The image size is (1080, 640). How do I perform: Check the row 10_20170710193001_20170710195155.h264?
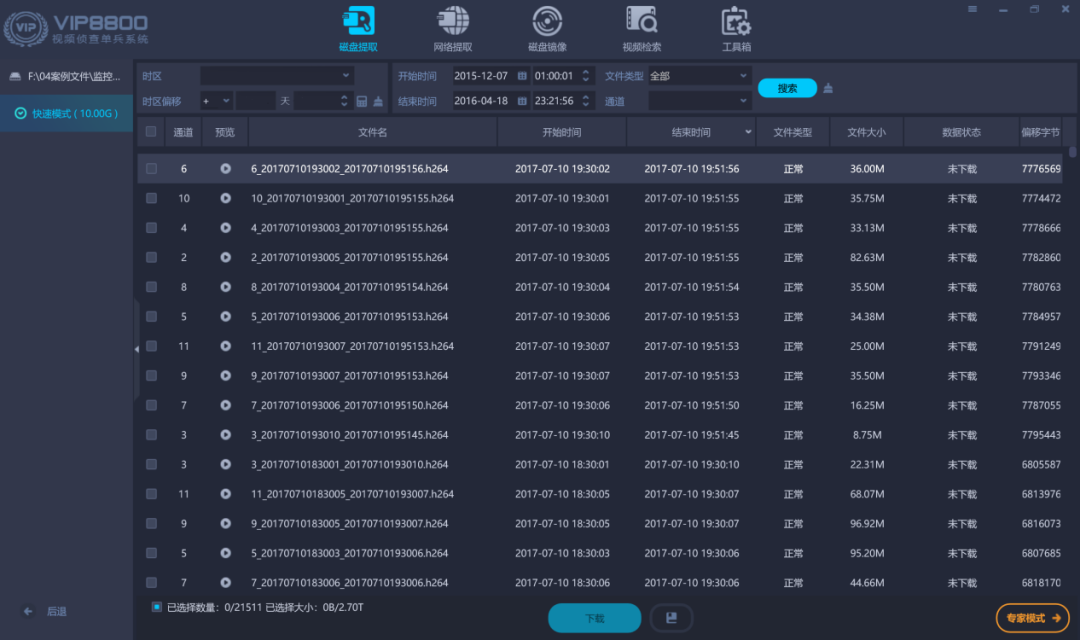pos(152,198)
